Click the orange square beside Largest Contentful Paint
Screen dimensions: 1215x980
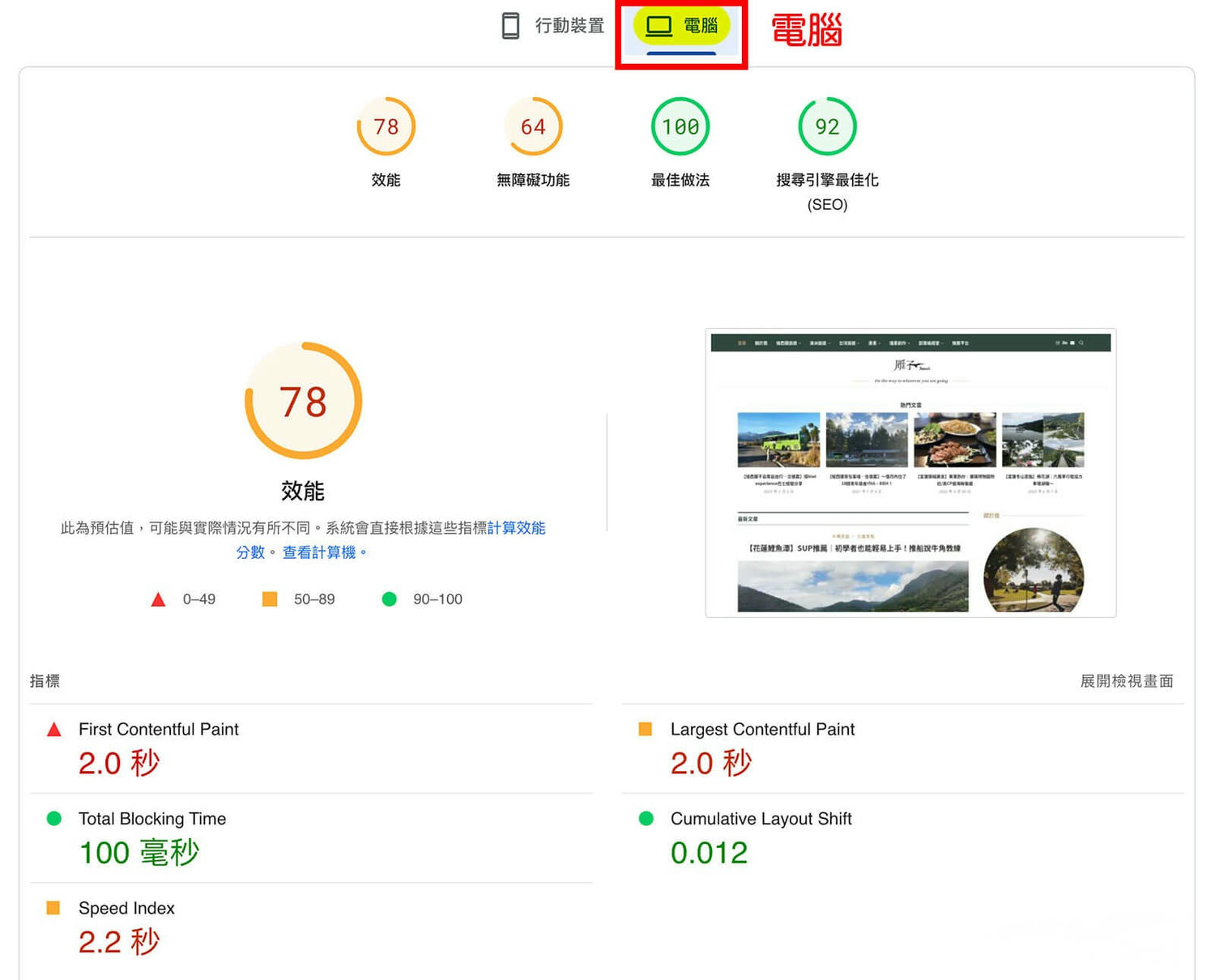[x=646, y=729]
